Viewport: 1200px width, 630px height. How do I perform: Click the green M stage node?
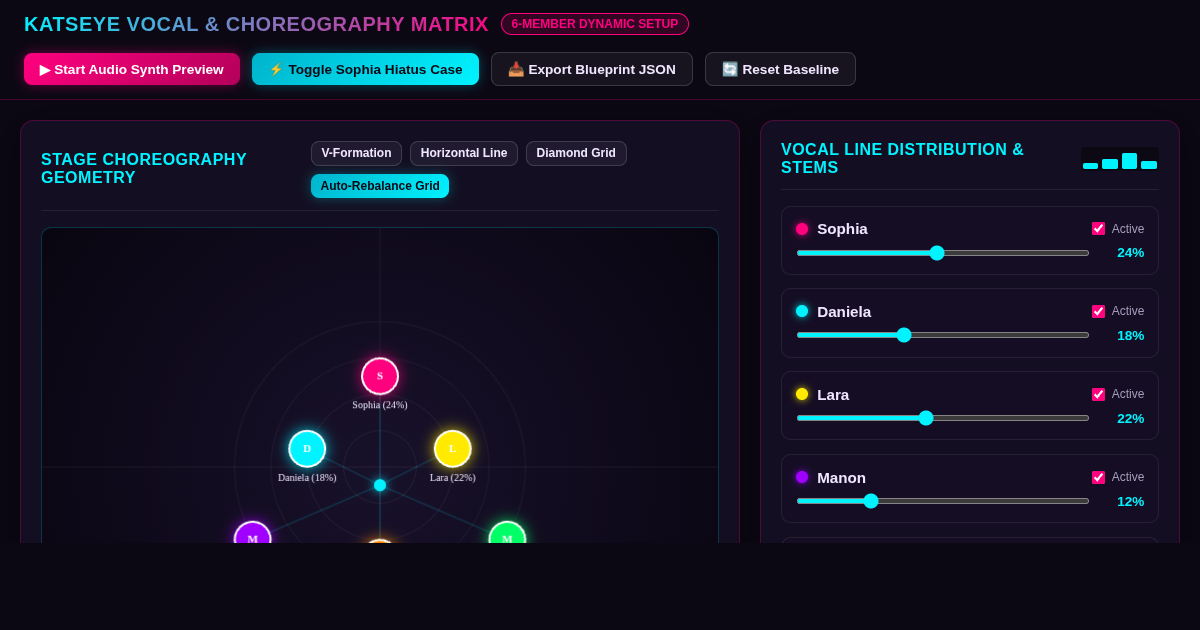pyautogui.click(x=507, y=534)
